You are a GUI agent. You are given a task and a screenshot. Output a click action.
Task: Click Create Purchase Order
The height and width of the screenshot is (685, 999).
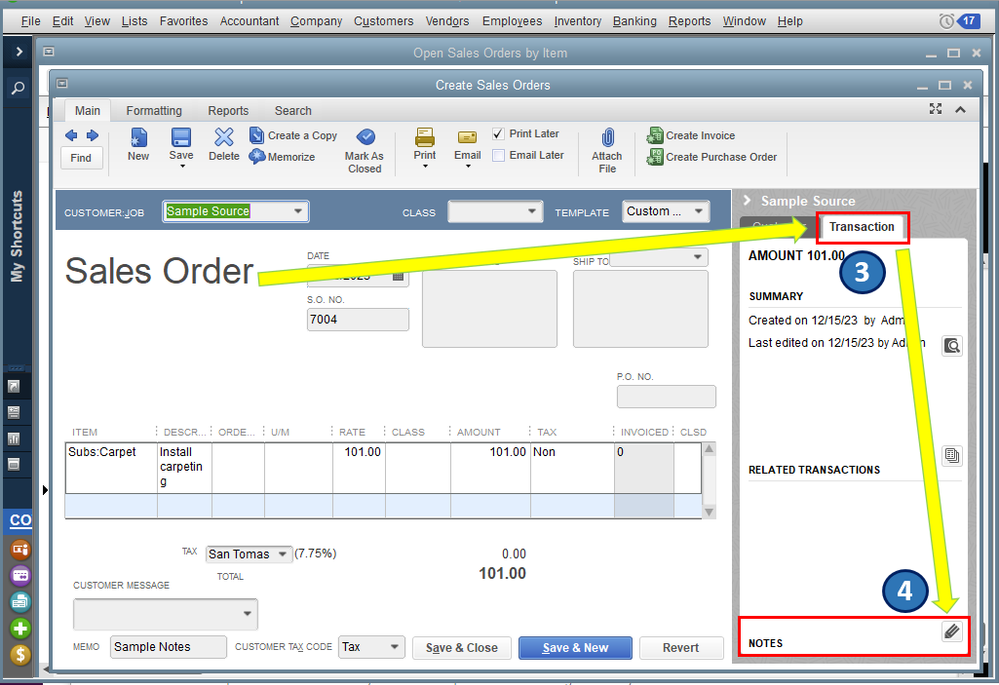click(712, 157)
